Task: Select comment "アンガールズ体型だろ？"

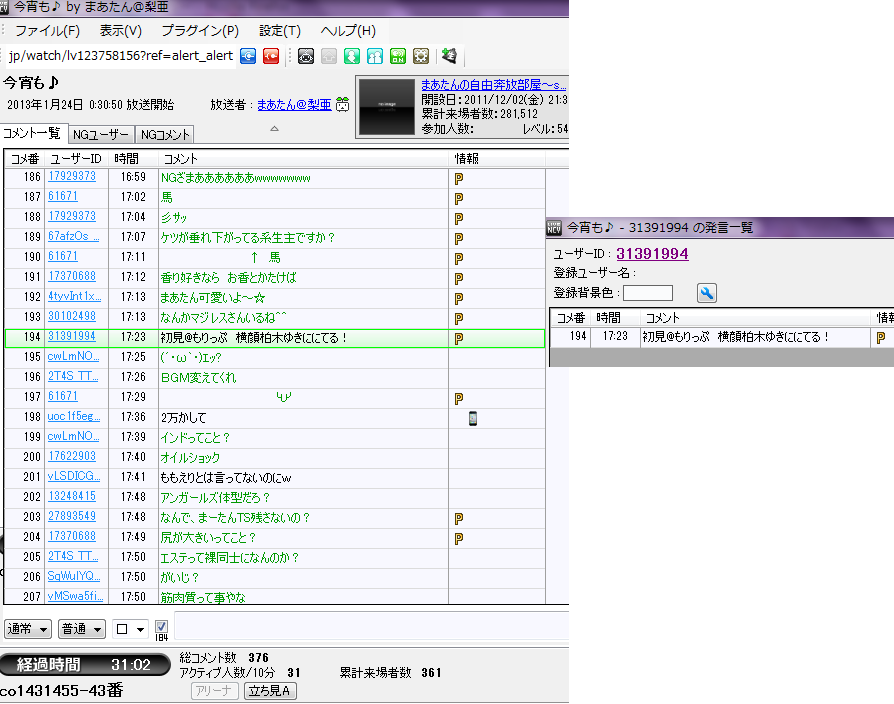Action: click(215, 498)
